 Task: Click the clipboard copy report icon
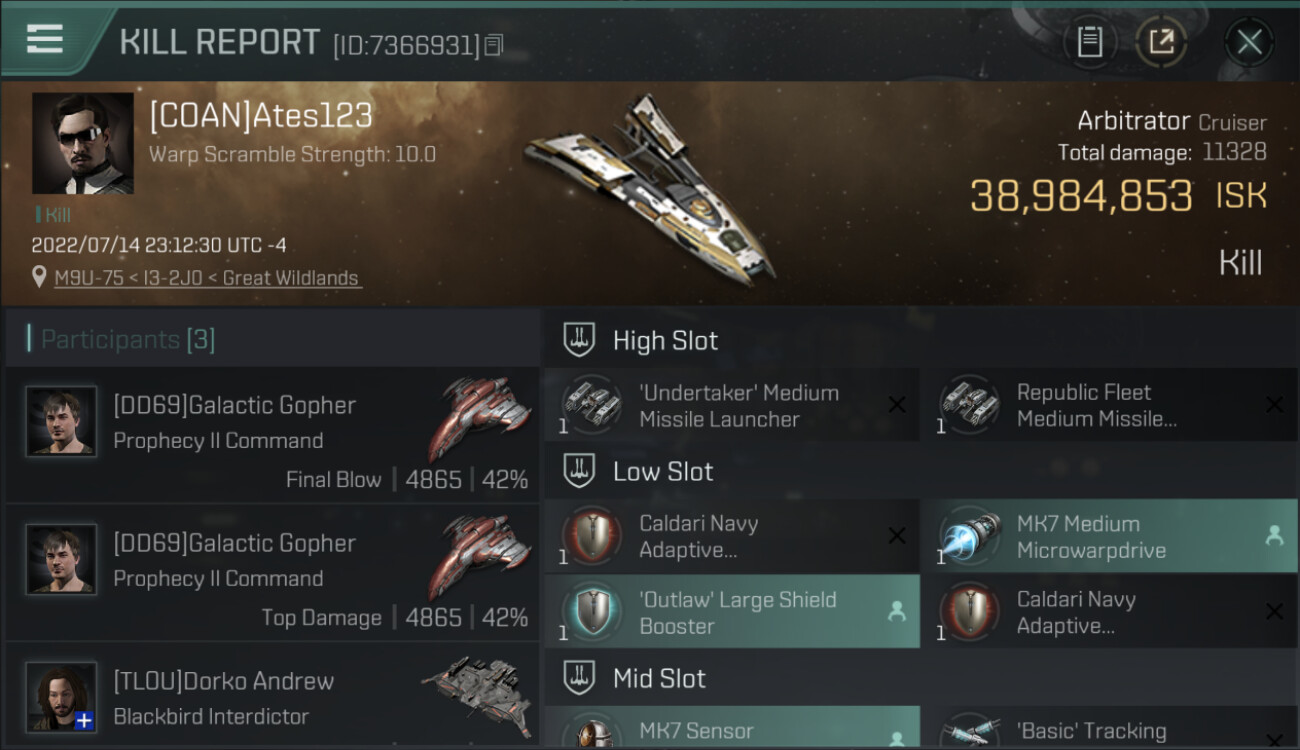click(1090, 42)
